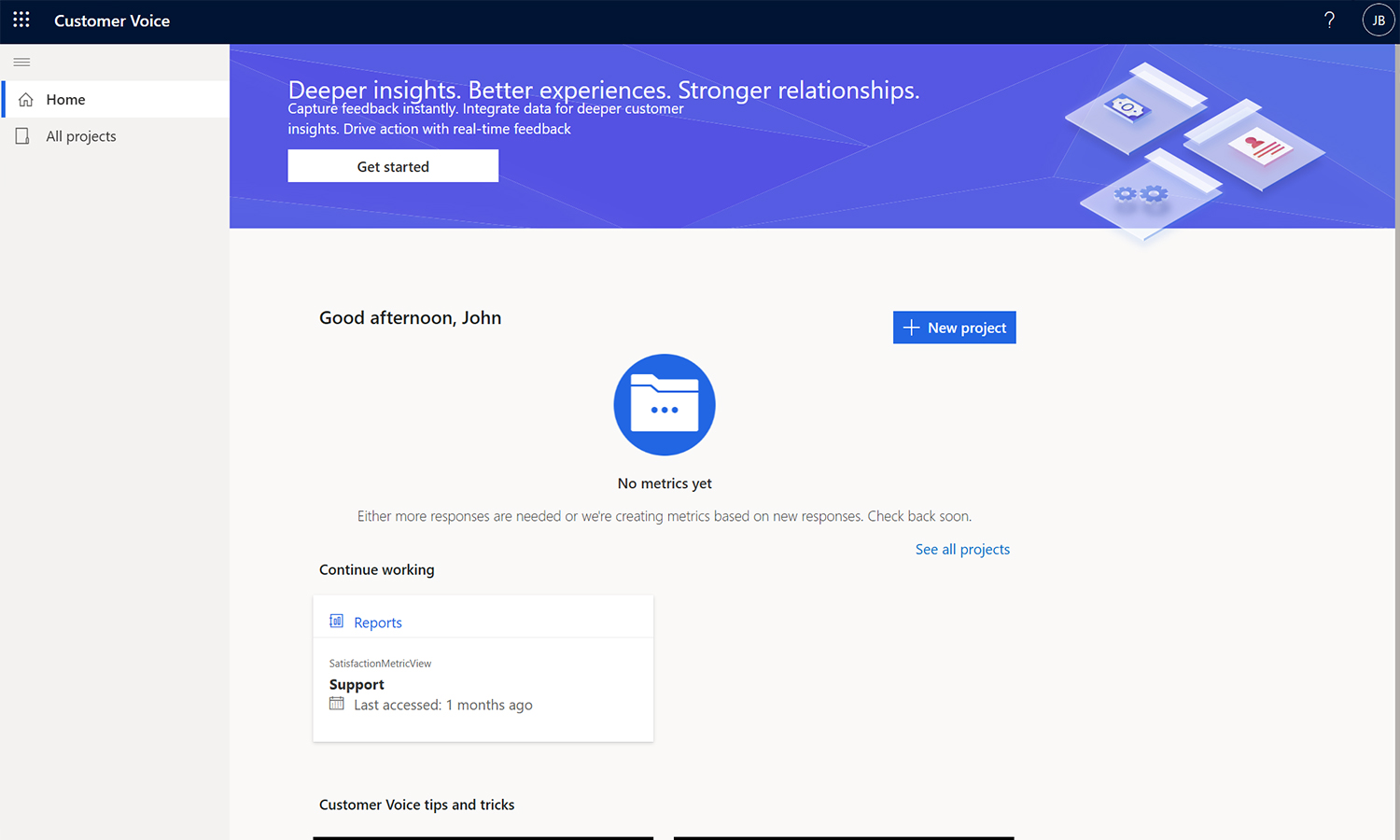Image resolution: width=1400 pixels, height=840 pixels.
Task: Click the All projects sidebar icon
Action: tap(21, 135)
